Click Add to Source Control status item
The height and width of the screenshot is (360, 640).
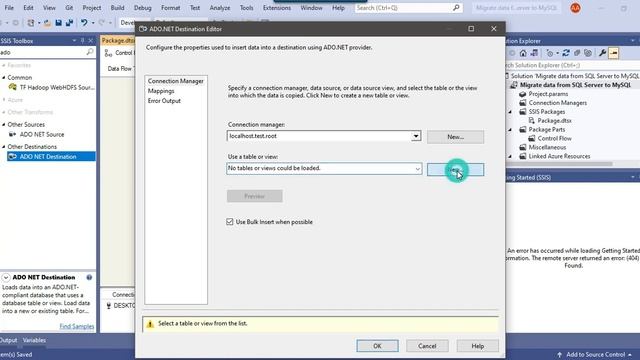(x=595, y=355)
